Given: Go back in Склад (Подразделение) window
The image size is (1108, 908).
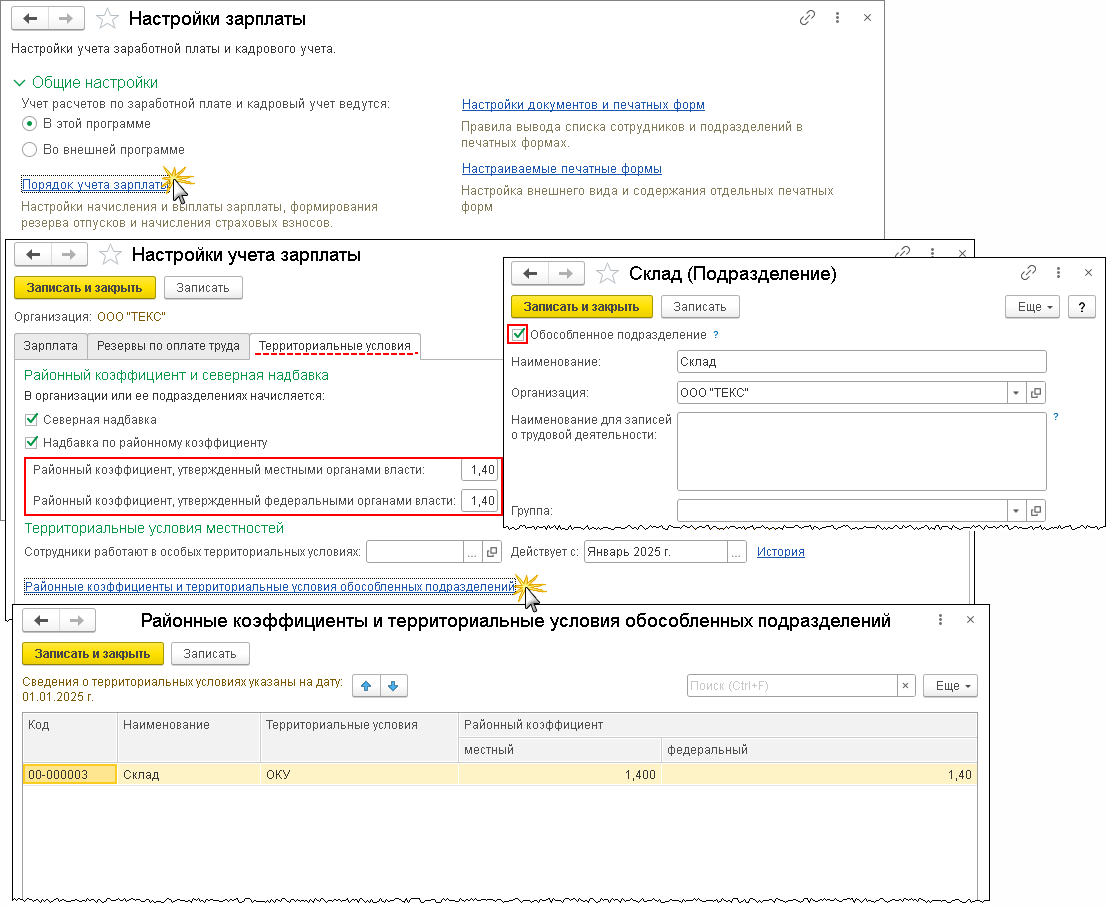Looking at the screenshot, I should coord(530,273).
